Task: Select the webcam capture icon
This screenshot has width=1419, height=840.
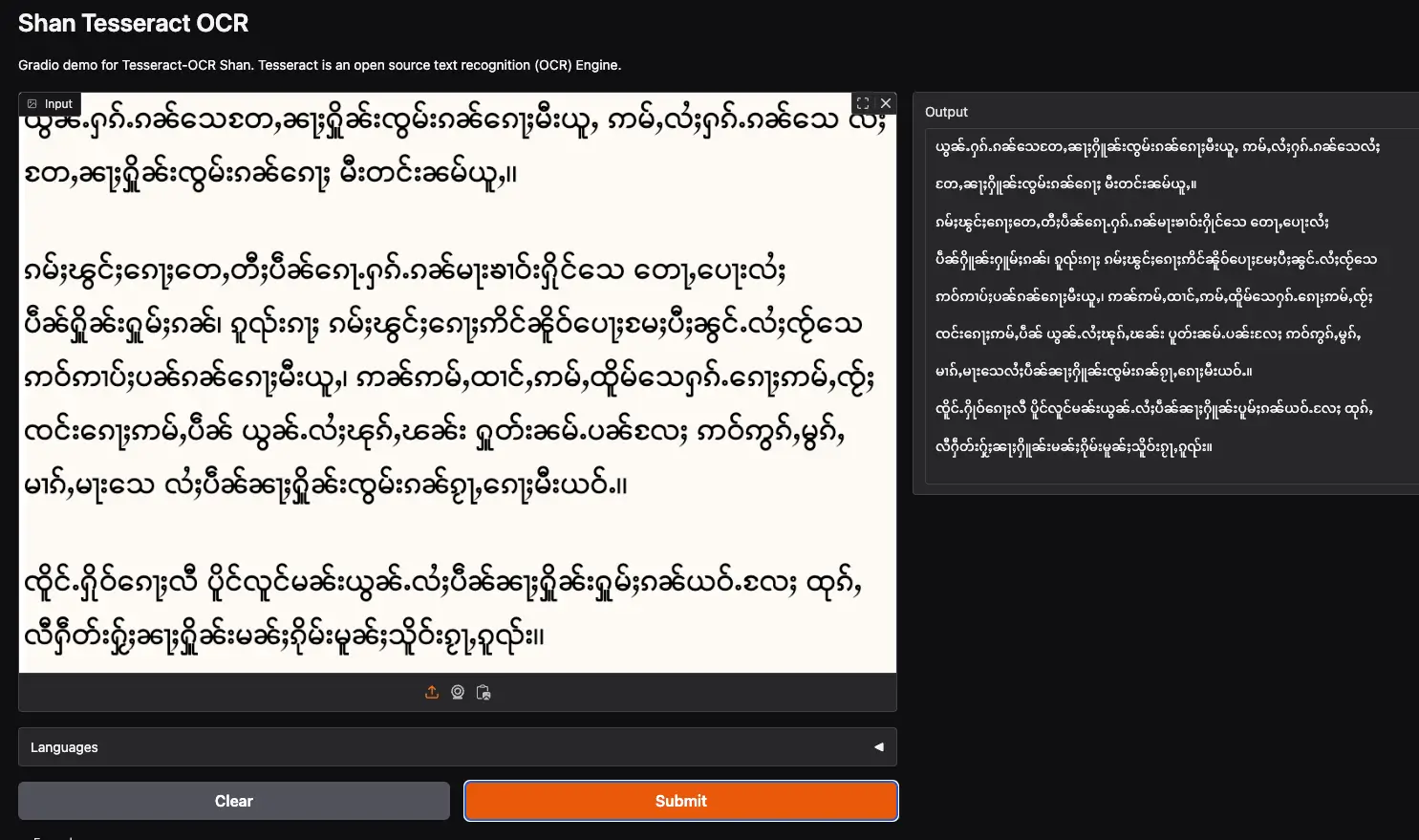Action: [458, 693]
